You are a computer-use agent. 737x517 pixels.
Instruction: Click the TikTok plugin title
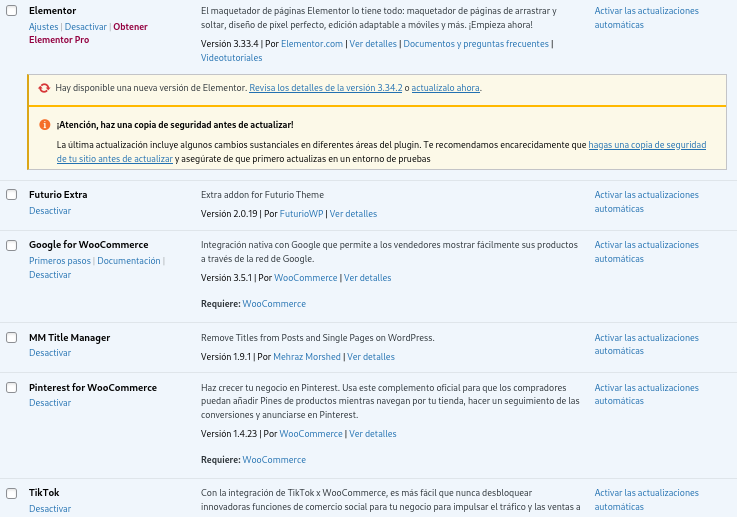(x=44, y=493)
